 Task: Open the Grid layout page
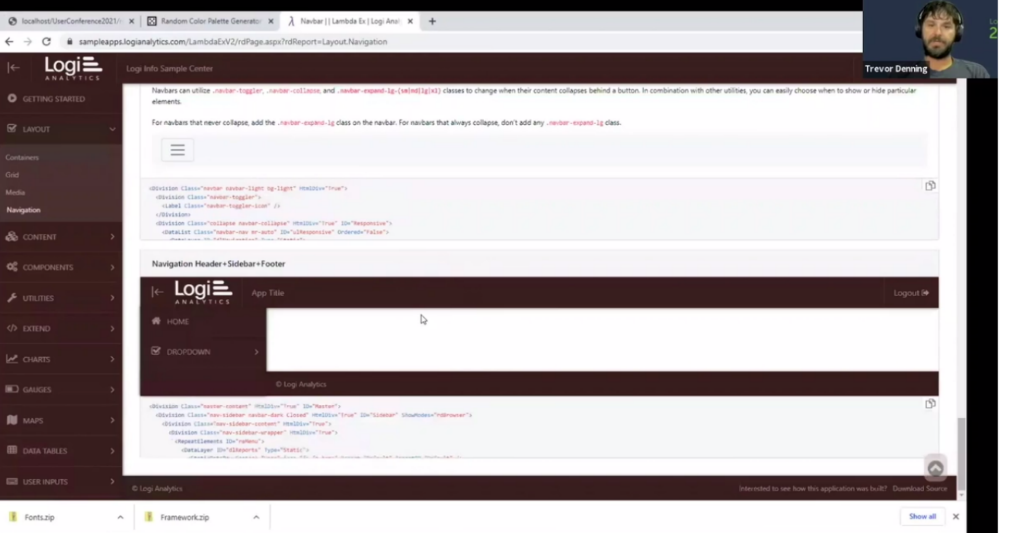tap(12, 175)
